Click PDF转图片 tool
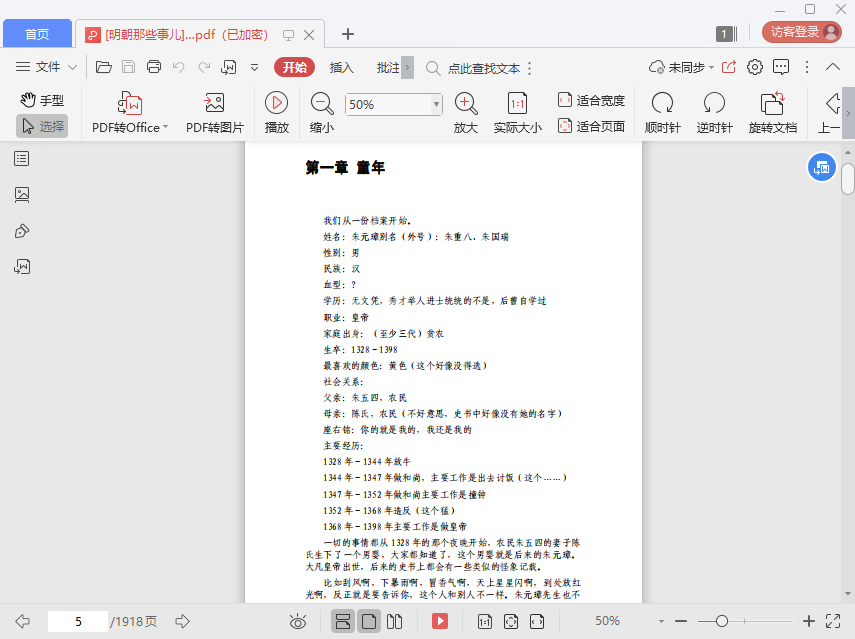Image resolution: width=855 pixels, height=639 pixels. pos(215,113)
